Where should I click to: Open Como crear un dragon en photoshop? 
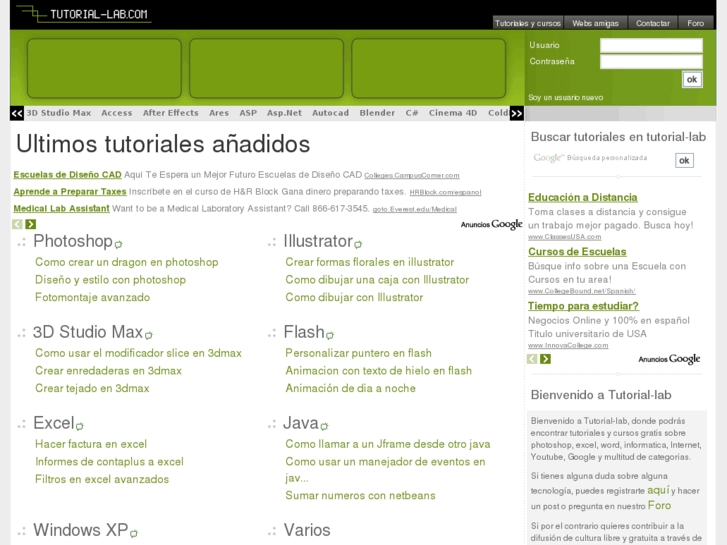point(127,262)
